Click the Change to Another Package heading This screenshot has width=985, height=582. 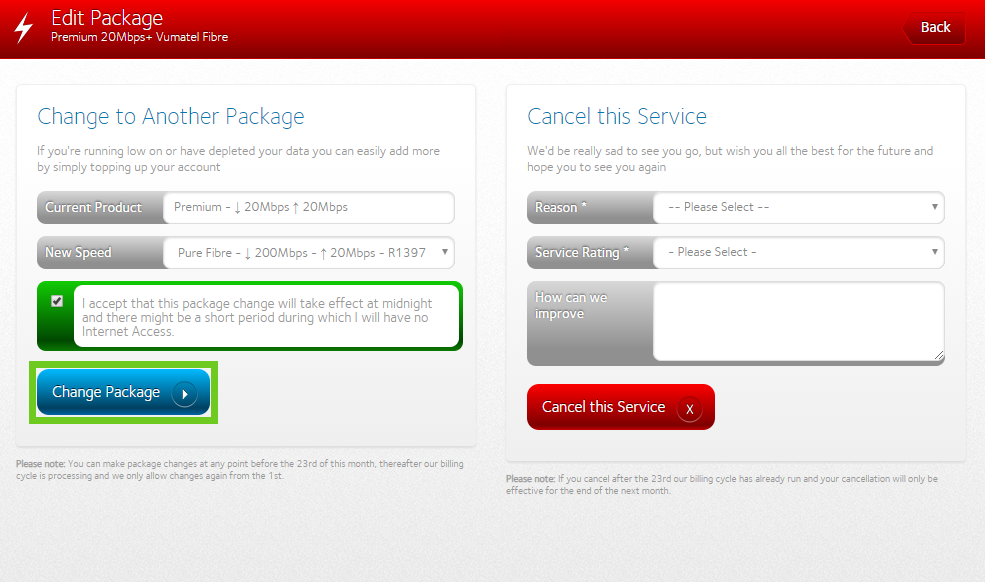[x=171, y=117]
